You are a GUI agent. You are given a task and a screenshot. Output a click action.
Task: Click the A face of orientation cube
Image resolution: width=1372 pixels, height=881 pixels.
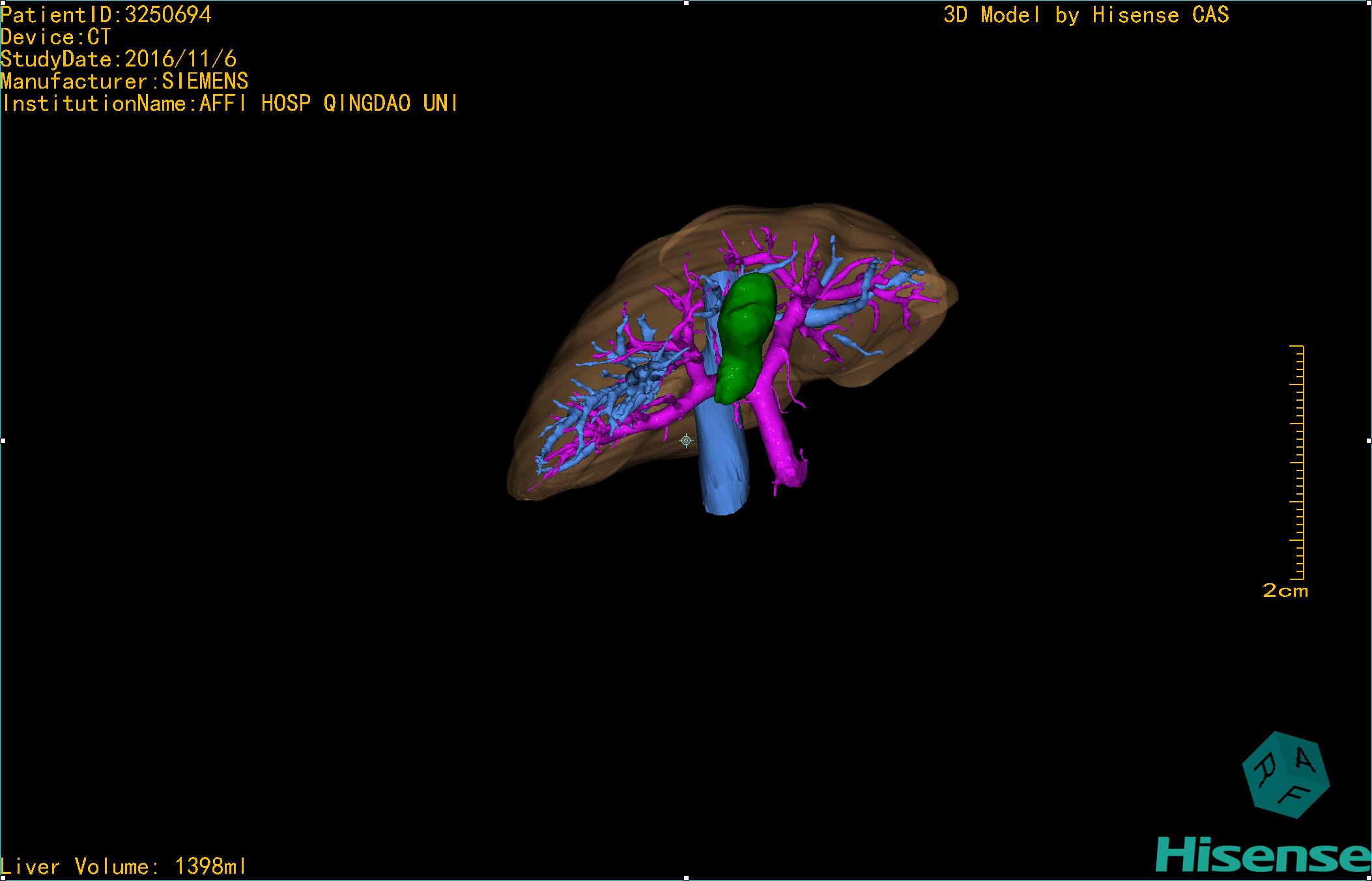[x=1305, y=760]
